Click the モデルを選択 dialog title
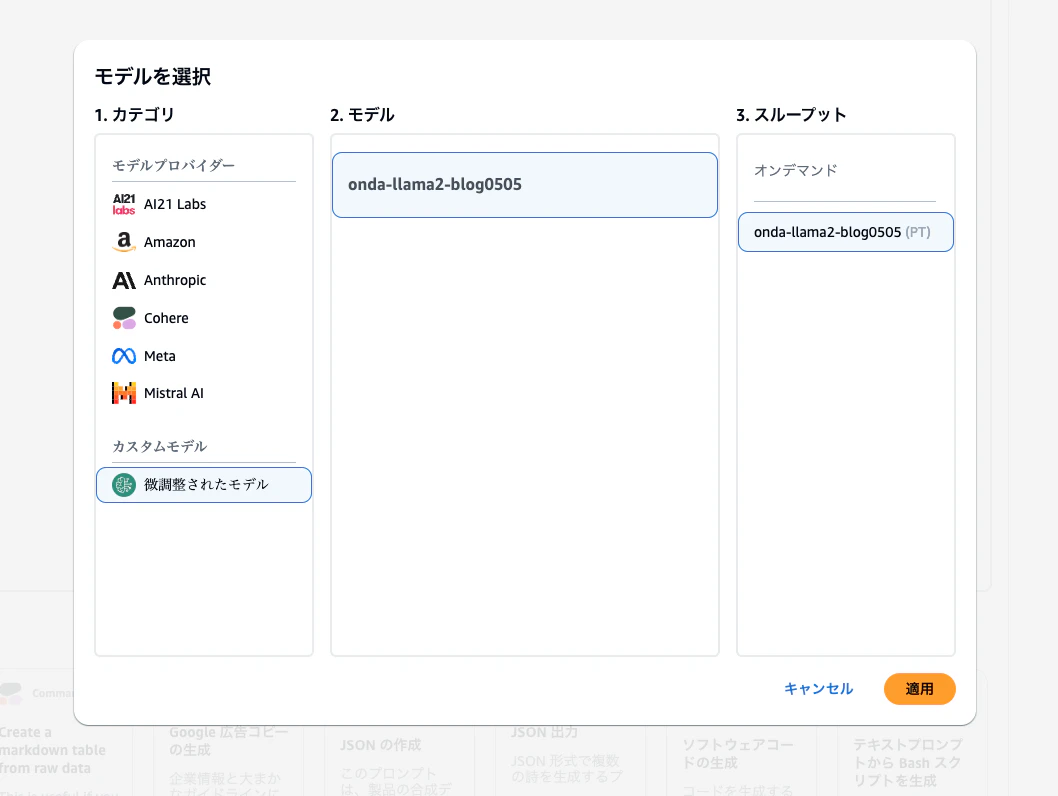Viewport: 1058px width, 796px height. tap(153, 76)
